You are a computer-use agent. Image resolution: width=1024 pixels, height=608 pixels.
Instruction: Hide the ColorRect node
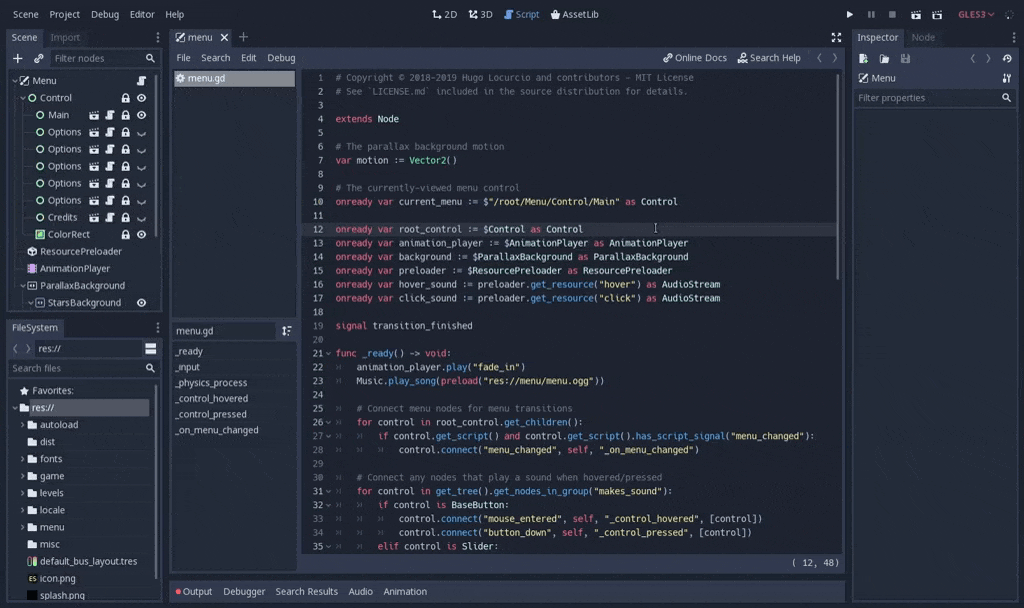[141, 234]
